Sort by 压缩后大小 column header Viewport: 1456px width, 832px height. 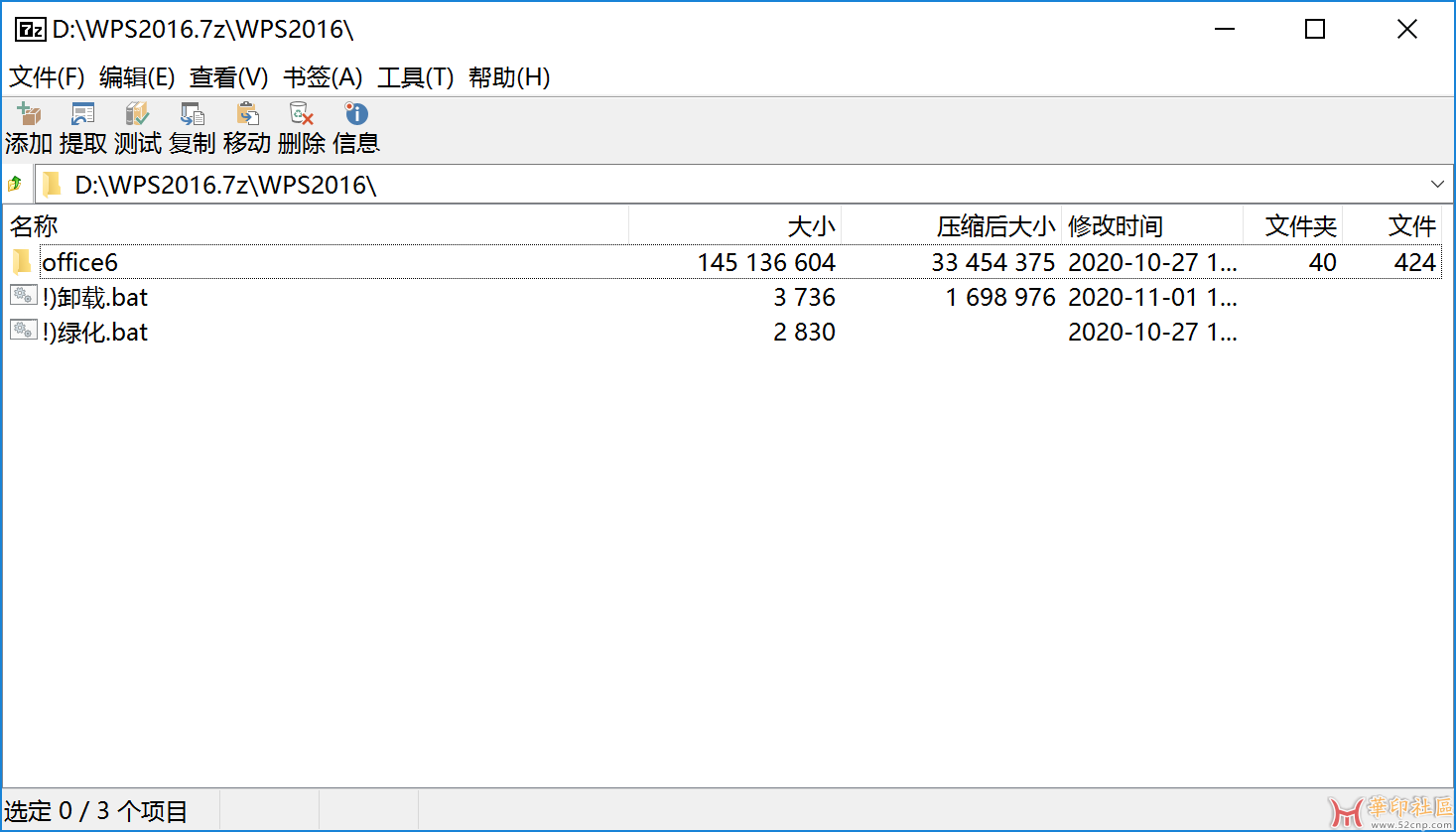[952, 226]
